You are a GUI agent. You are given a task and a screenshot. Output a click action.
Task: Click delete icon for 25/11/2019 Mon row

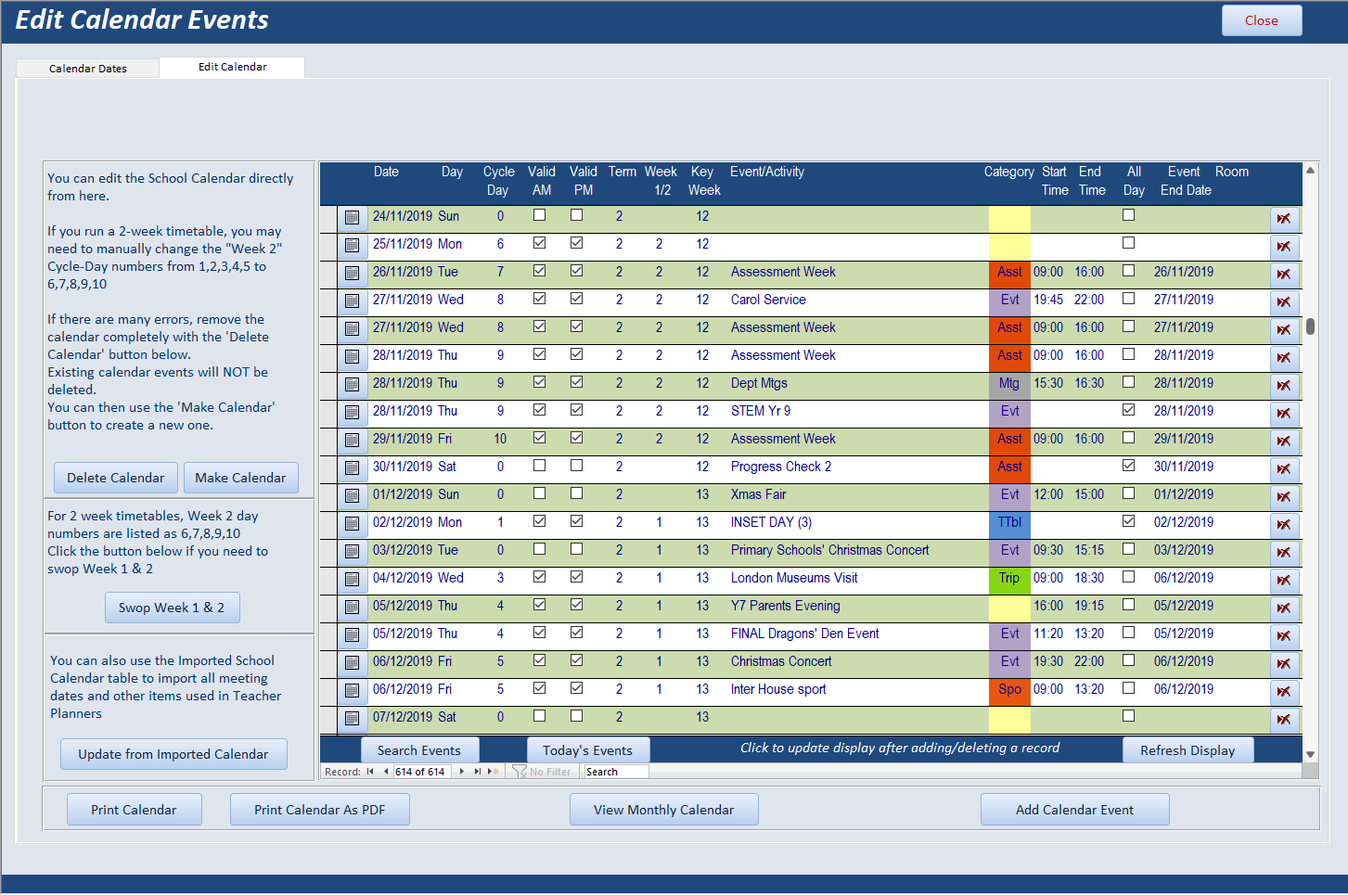(x=1284, y=247)
